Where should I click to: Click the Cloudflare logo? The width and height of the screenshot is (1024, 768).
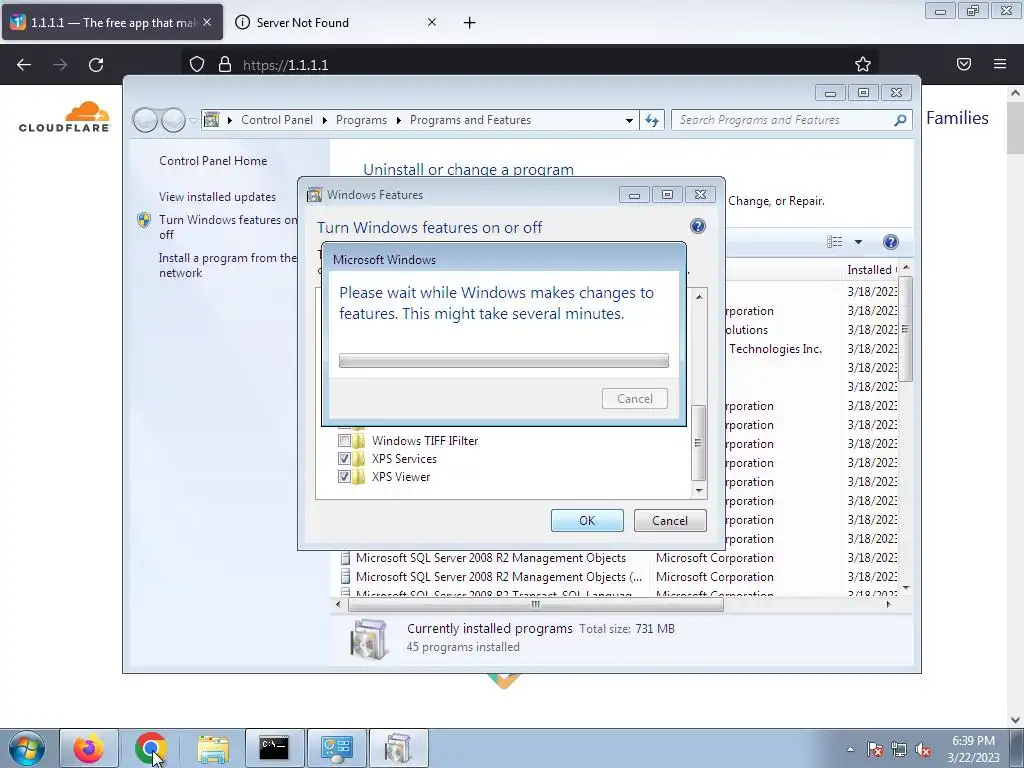click(65, 118)
